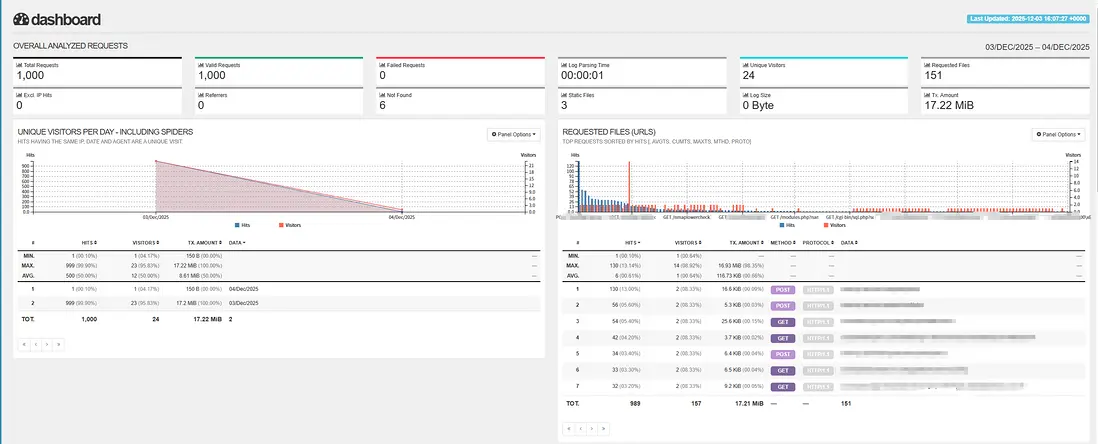Image resolution: width=1098 pixels, height=444 pixels.
Task: Click the POST method badge in row 1
Action: [x=783, y=288]
